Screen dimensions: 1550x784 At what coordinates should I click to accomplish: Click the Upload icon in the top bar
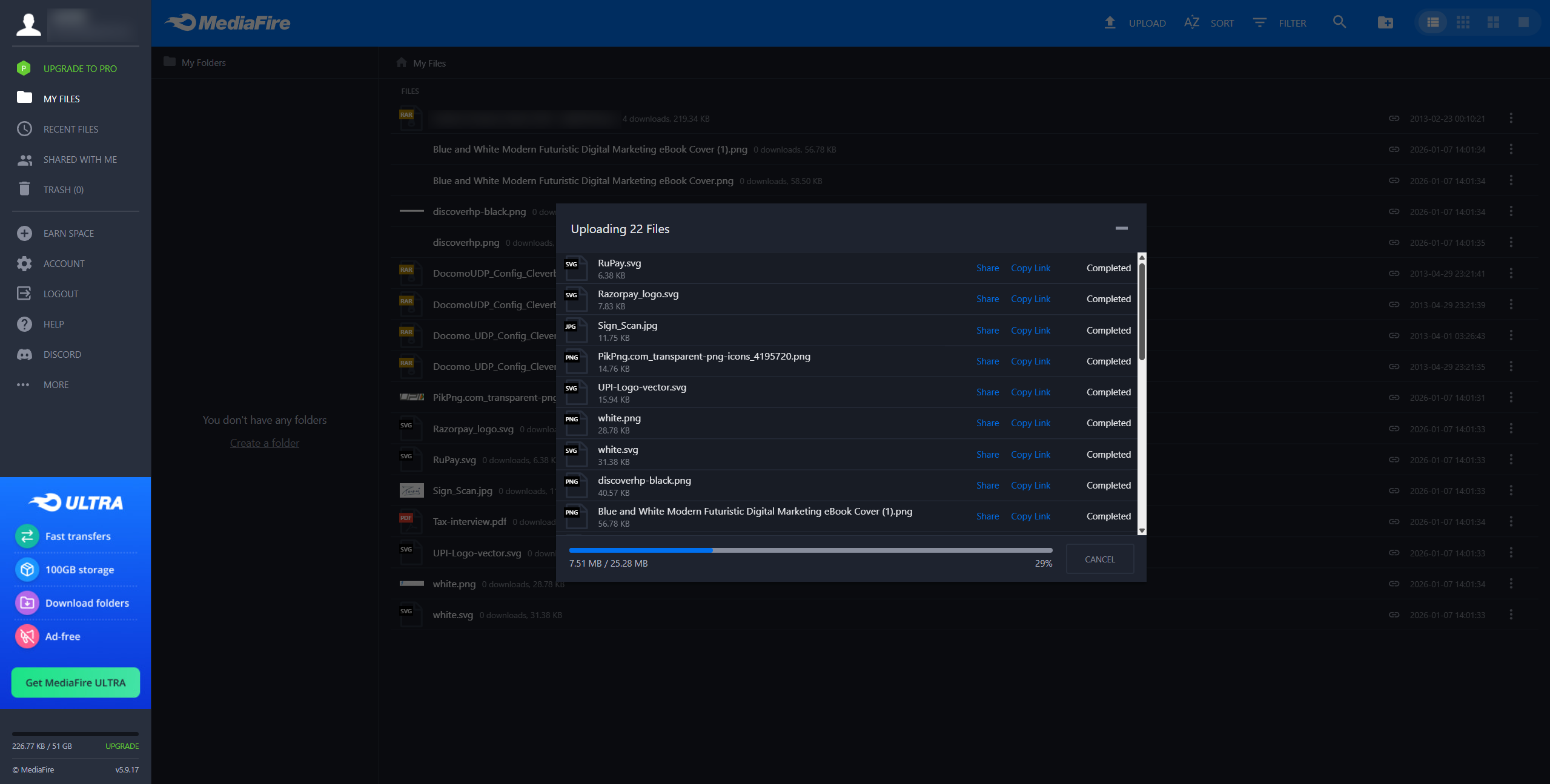(1110, 22)
